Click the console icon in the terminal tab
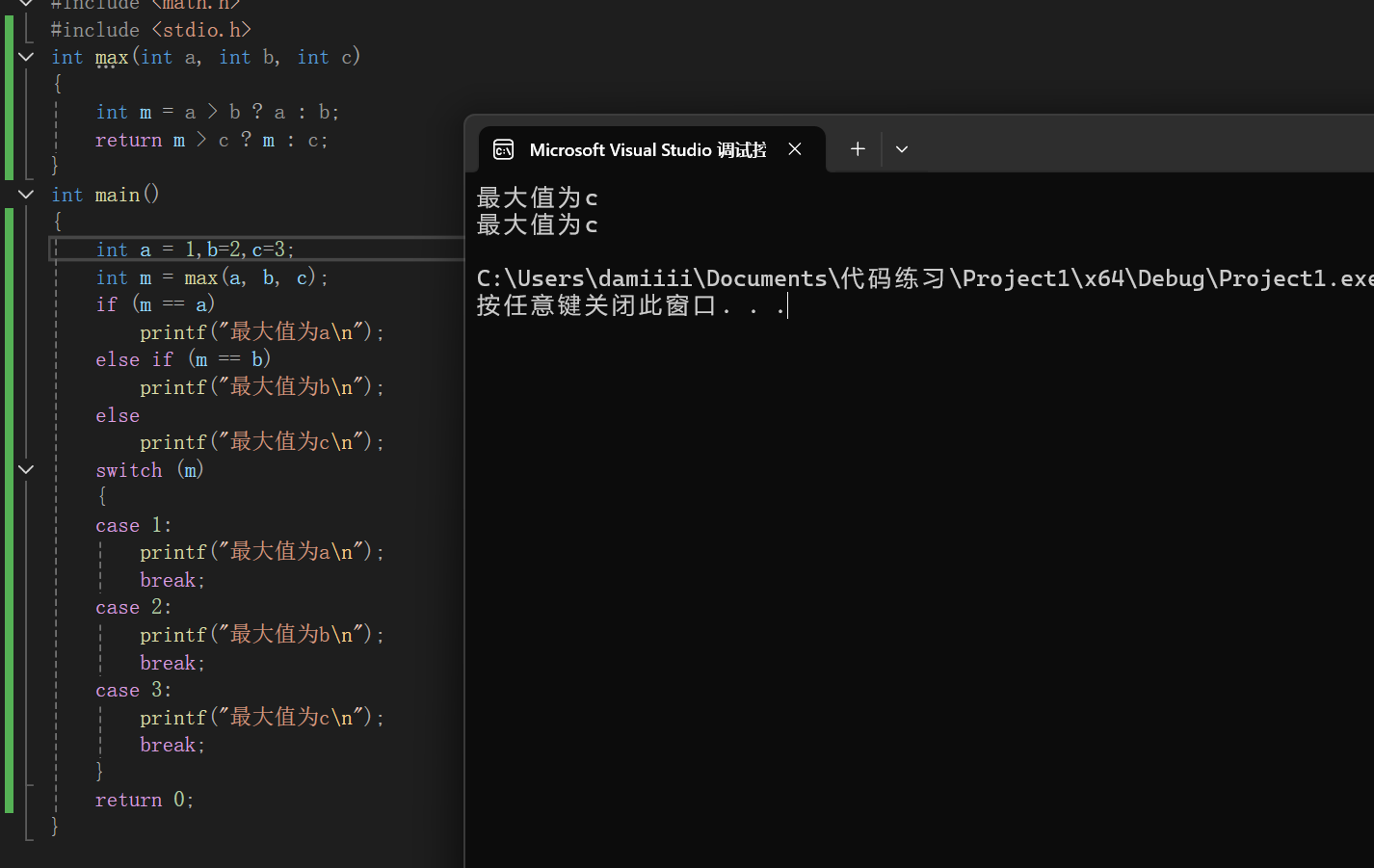 [x=503, y=149]
